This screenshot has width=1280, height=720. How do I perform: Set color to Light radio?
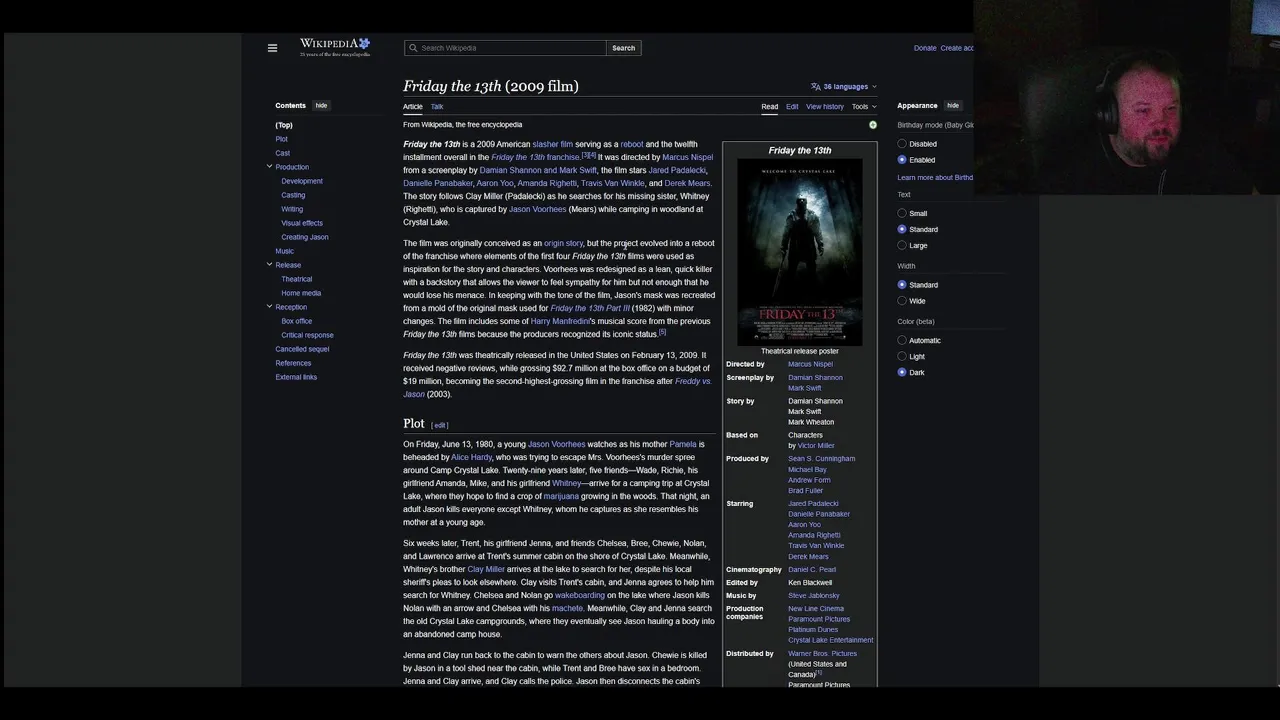click(902, 356)
